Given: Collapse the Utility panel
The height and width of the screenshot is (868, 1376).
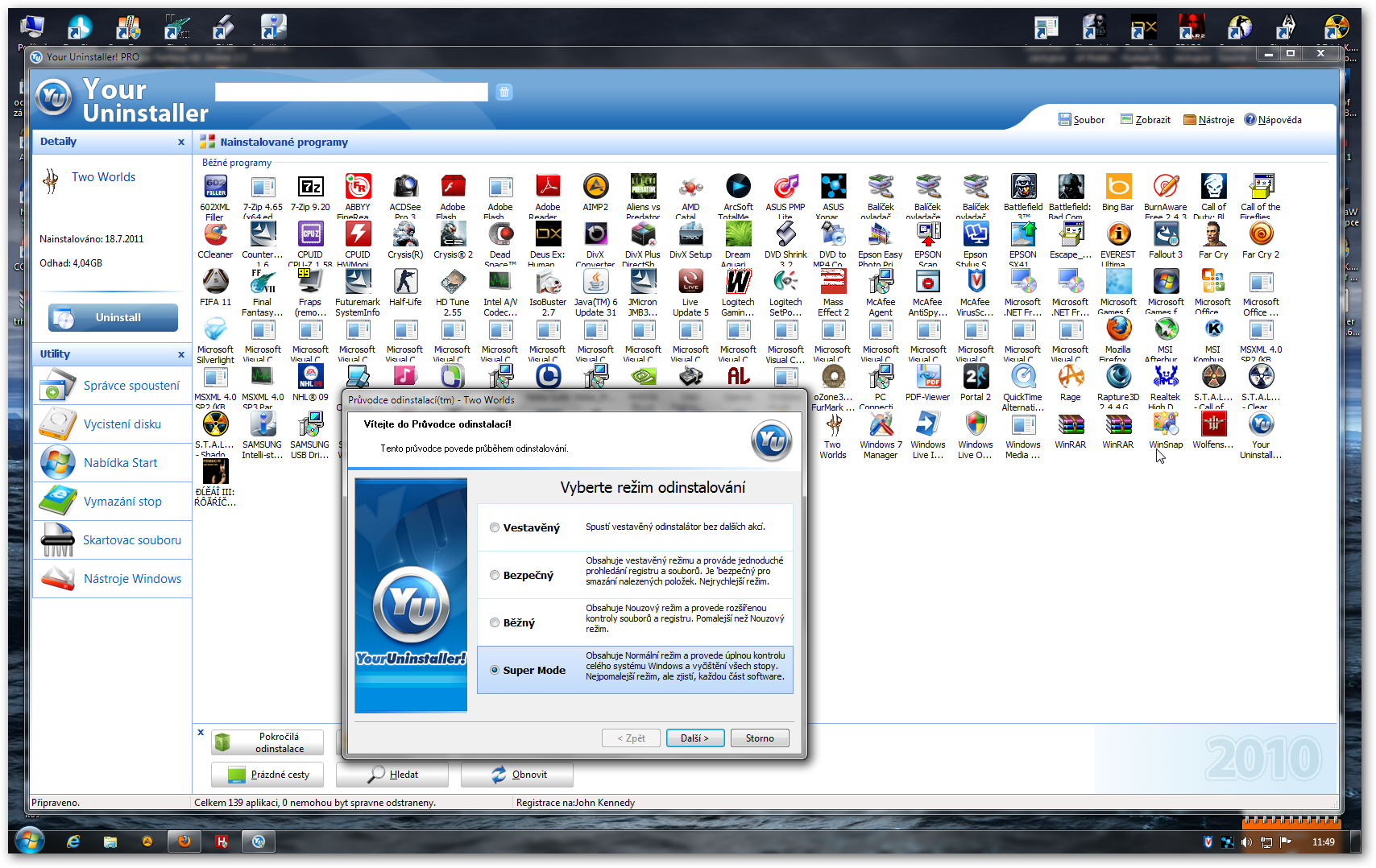Looking at the screenshot, I should [x=181, y=355].
